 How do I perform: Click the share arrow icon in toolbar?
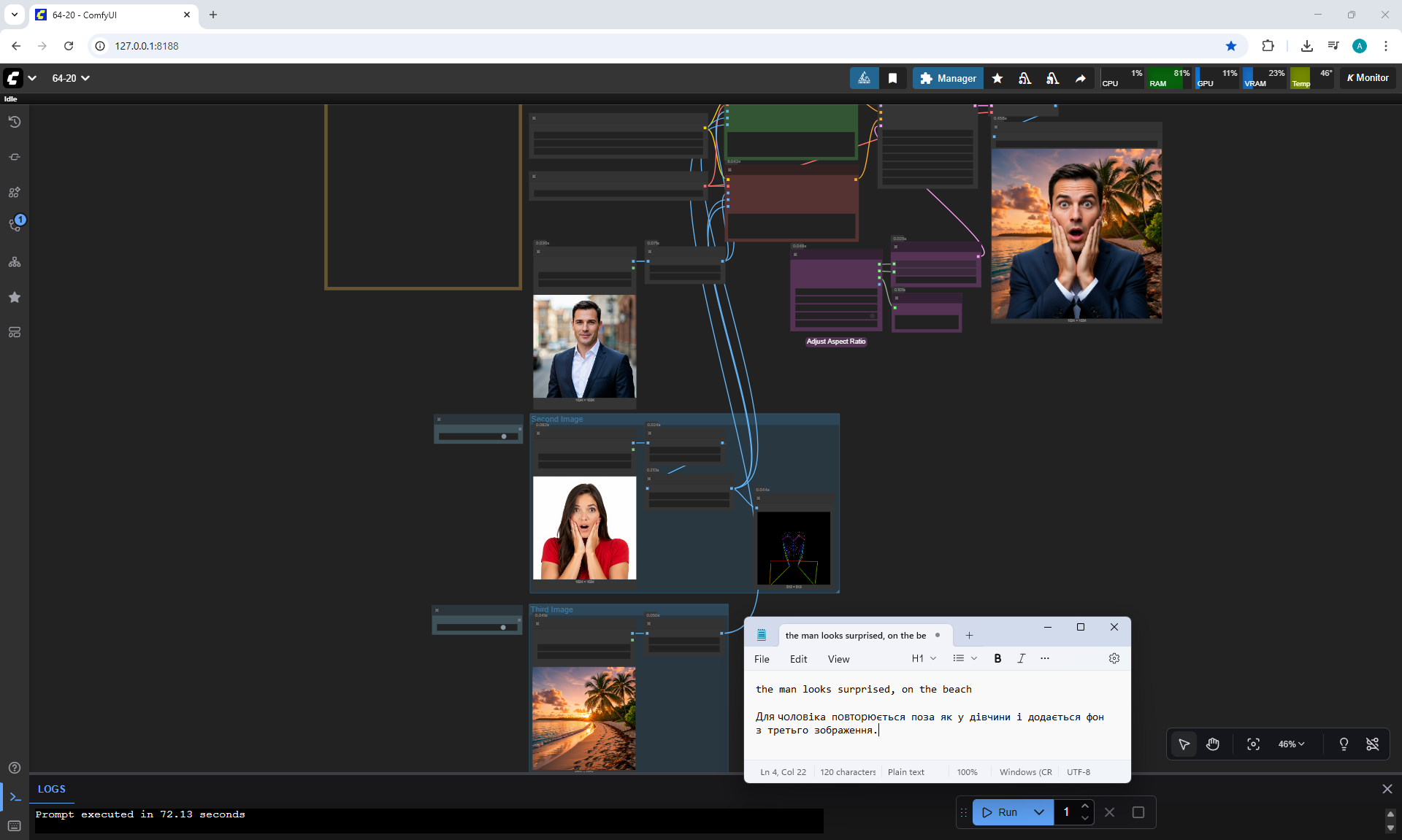click(1080, 78)
